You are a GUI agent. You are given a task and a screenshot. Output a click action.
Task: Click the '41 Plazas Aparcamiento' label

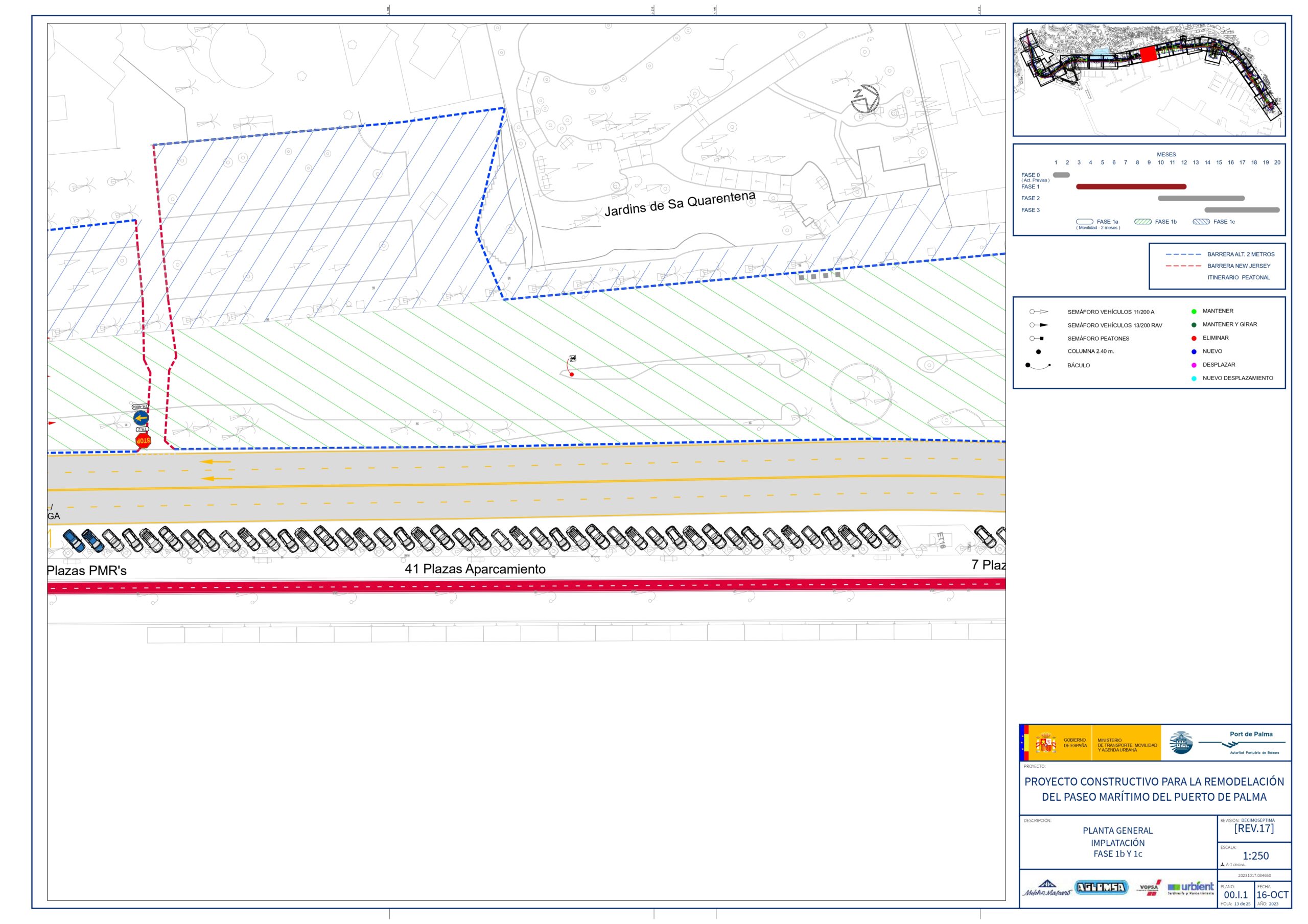pos(475,569)
